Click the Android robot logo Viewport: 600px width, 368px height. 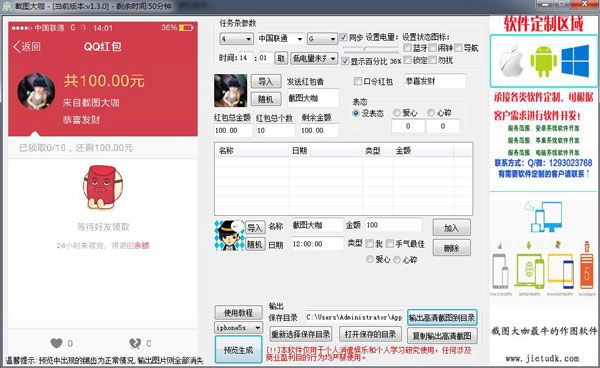[x=543, y=61]
